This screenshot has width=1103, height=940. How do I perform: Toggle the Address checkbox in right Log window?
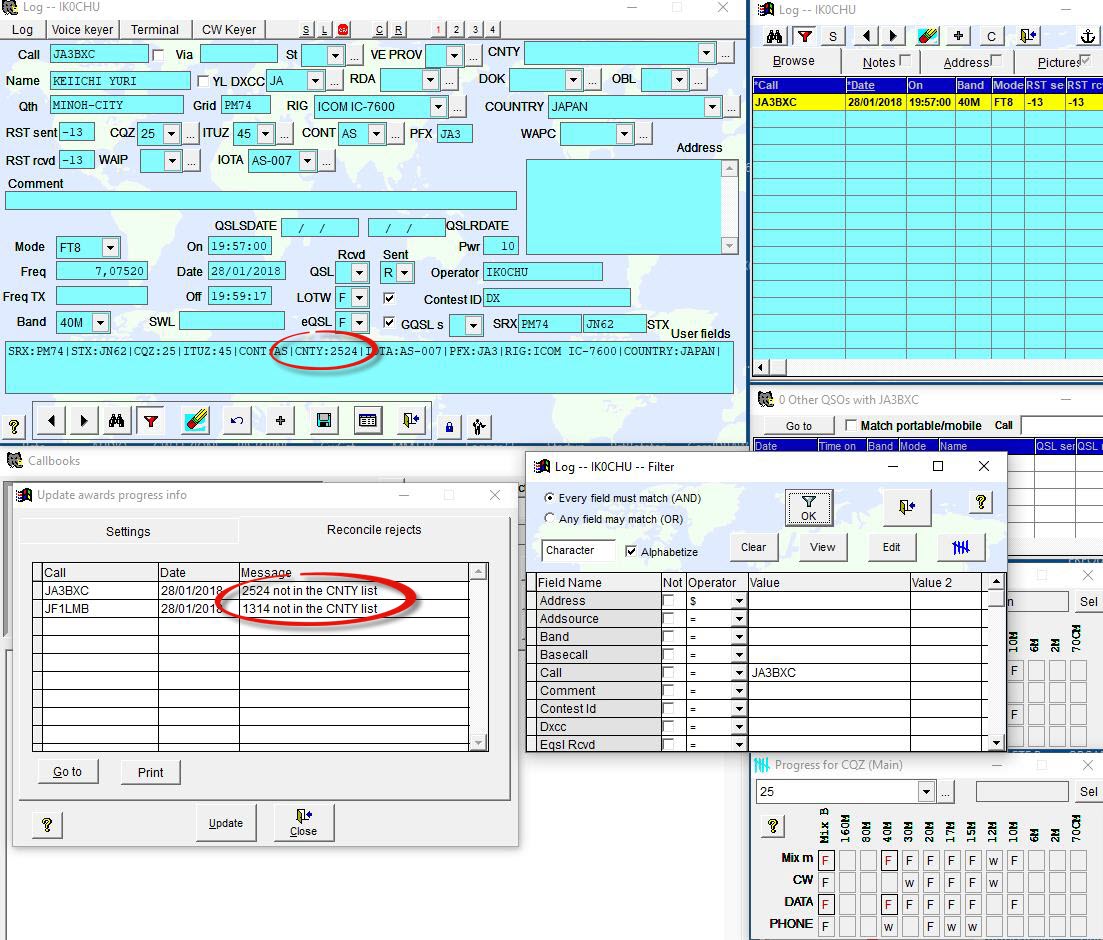996,61
